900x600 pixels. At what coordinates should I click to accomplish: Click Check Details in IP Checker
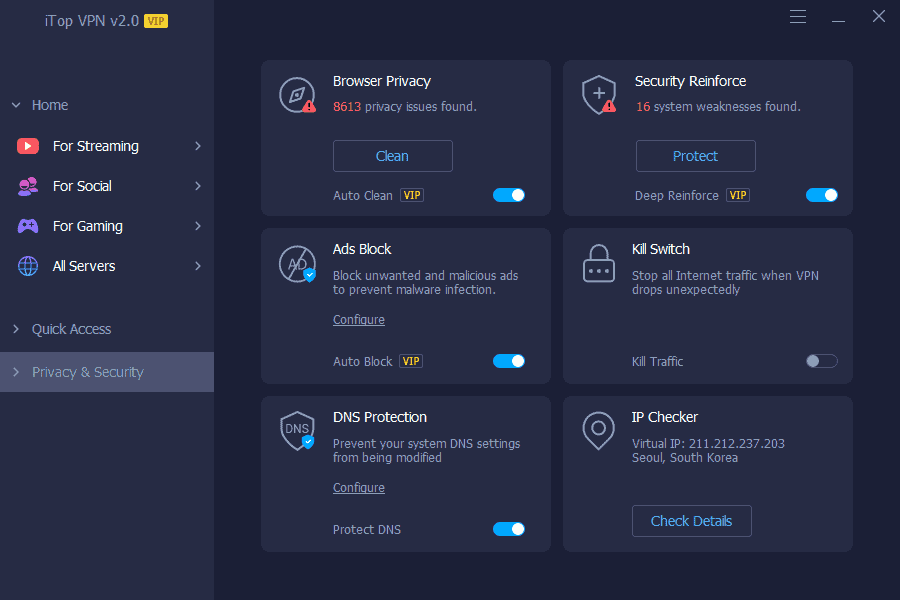(691, 521)
